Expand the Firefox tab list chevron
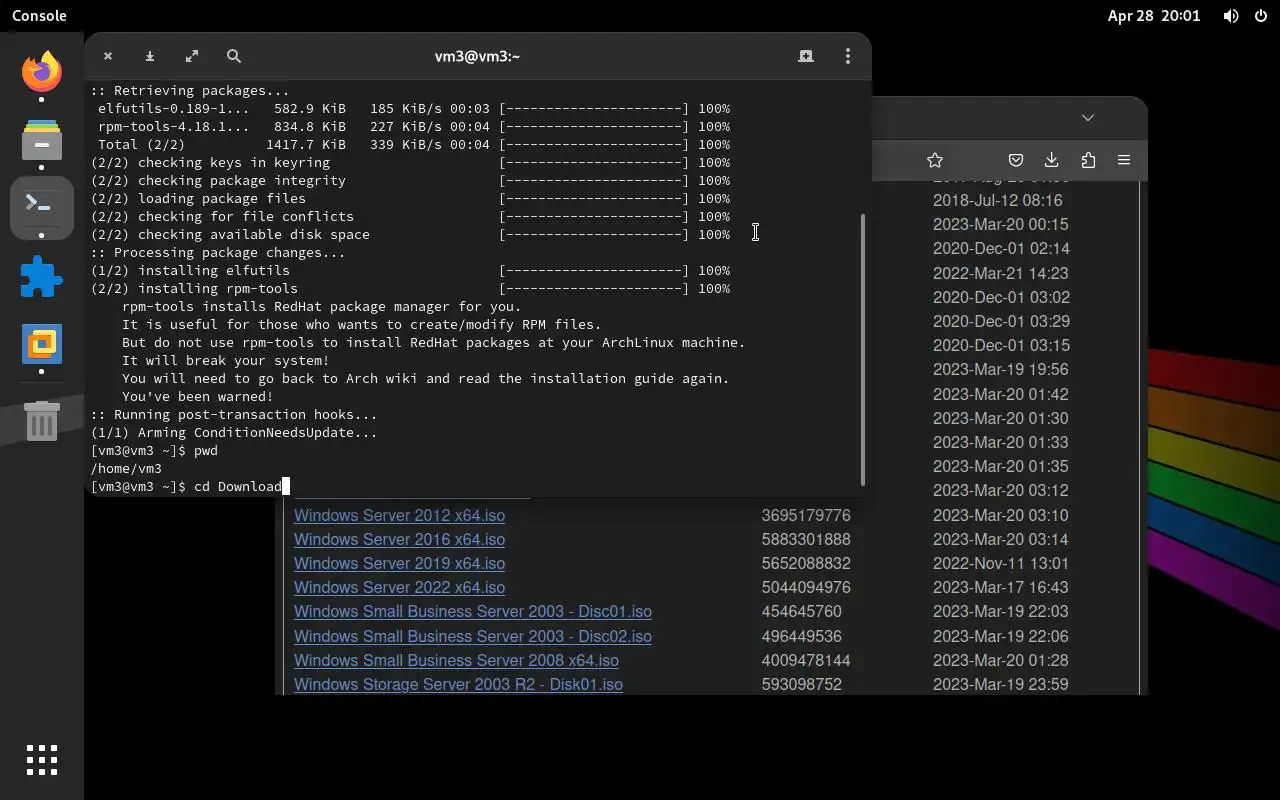This screenshot has width=1280, height=800. (x=1088, y=117)
